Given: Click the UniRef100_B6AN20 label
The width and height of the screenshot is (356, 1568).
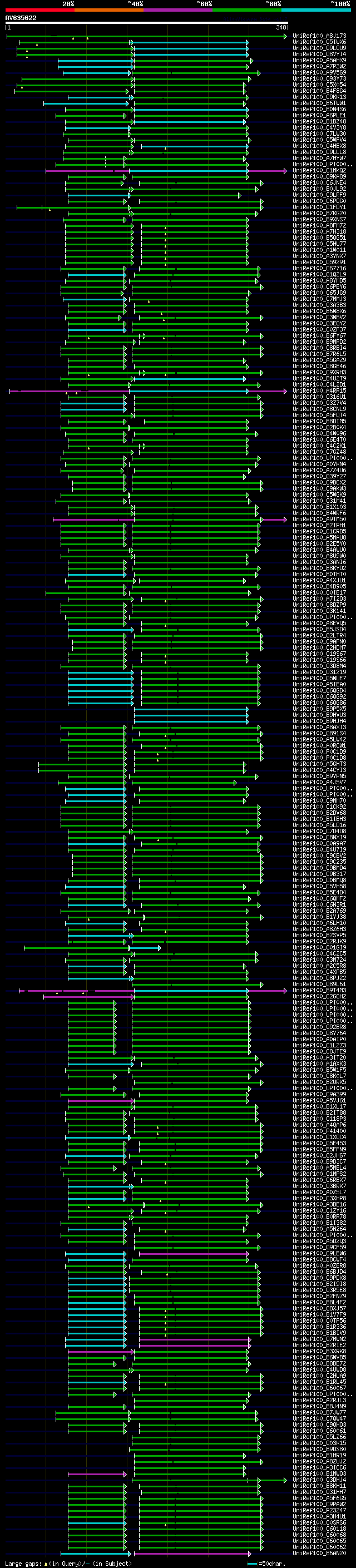Looking at the screenshot, I should 319,1553.
